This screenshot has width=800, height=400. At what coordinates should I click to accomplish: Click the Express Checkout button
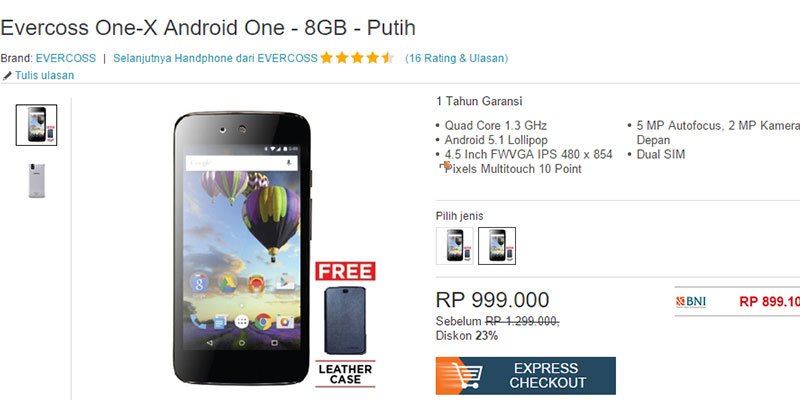pyautogui.click(x=526, y=376)
